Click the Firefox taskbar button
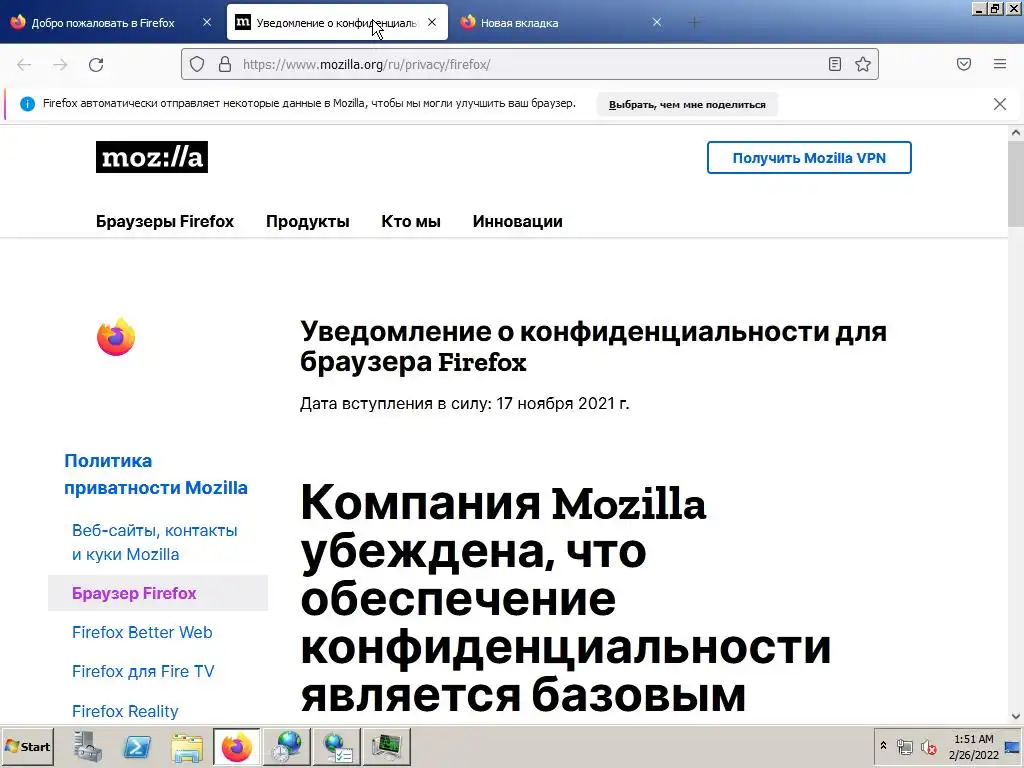Viewport: 1024px width, 768px height. tap(236, 746)
